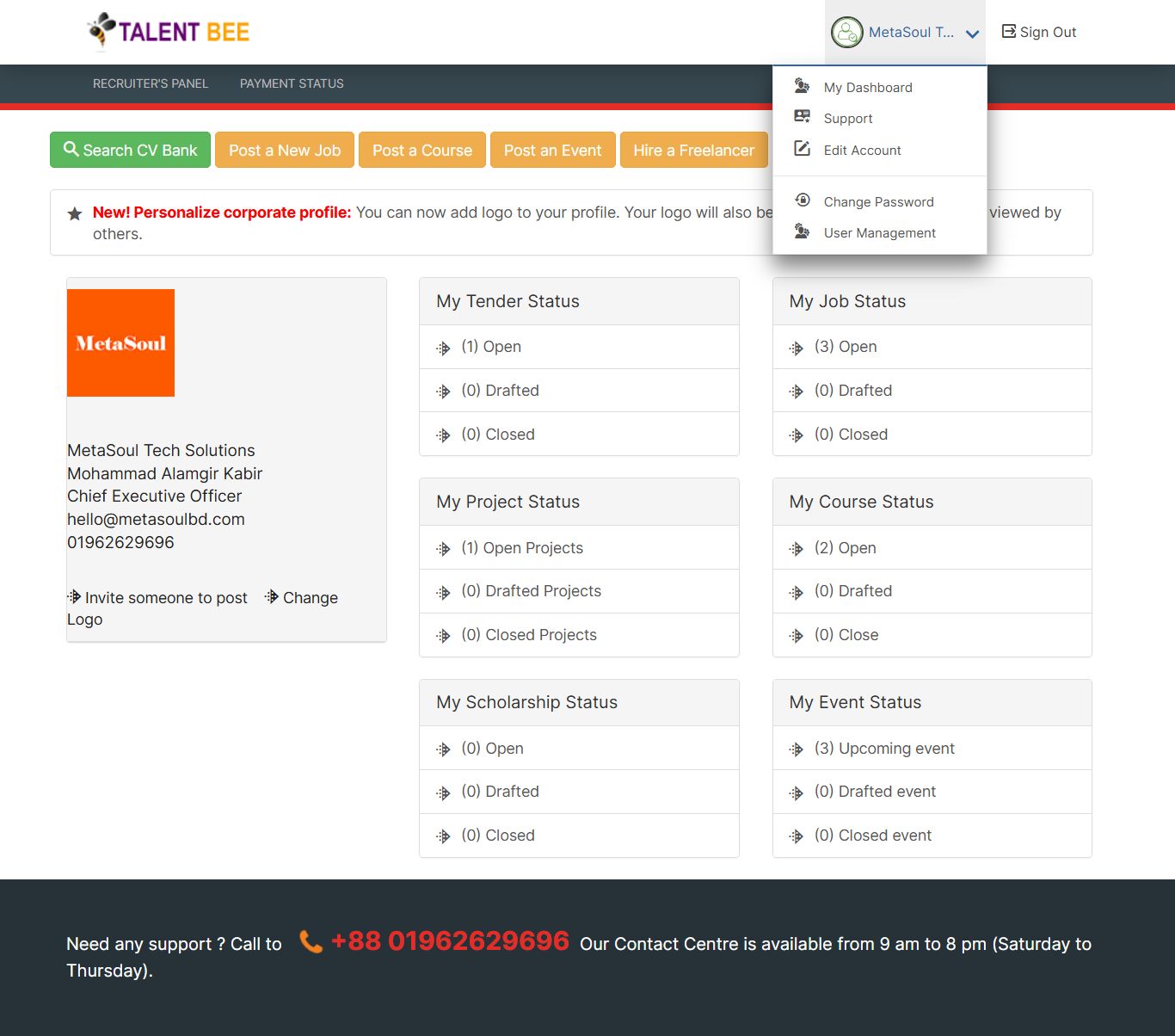Open the (0) Closed scholarships link
Viewport: 1175px width, 1036px height.
[498, 836]
